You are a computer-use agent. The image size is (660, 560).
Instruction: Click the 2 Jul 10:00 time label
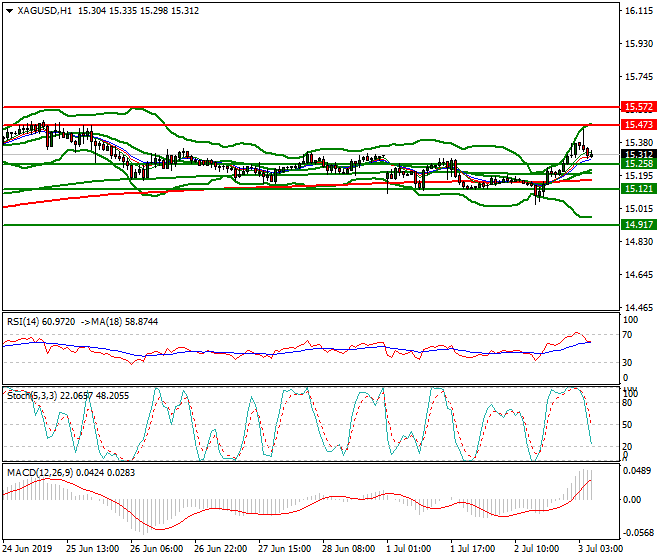point(537,549)
